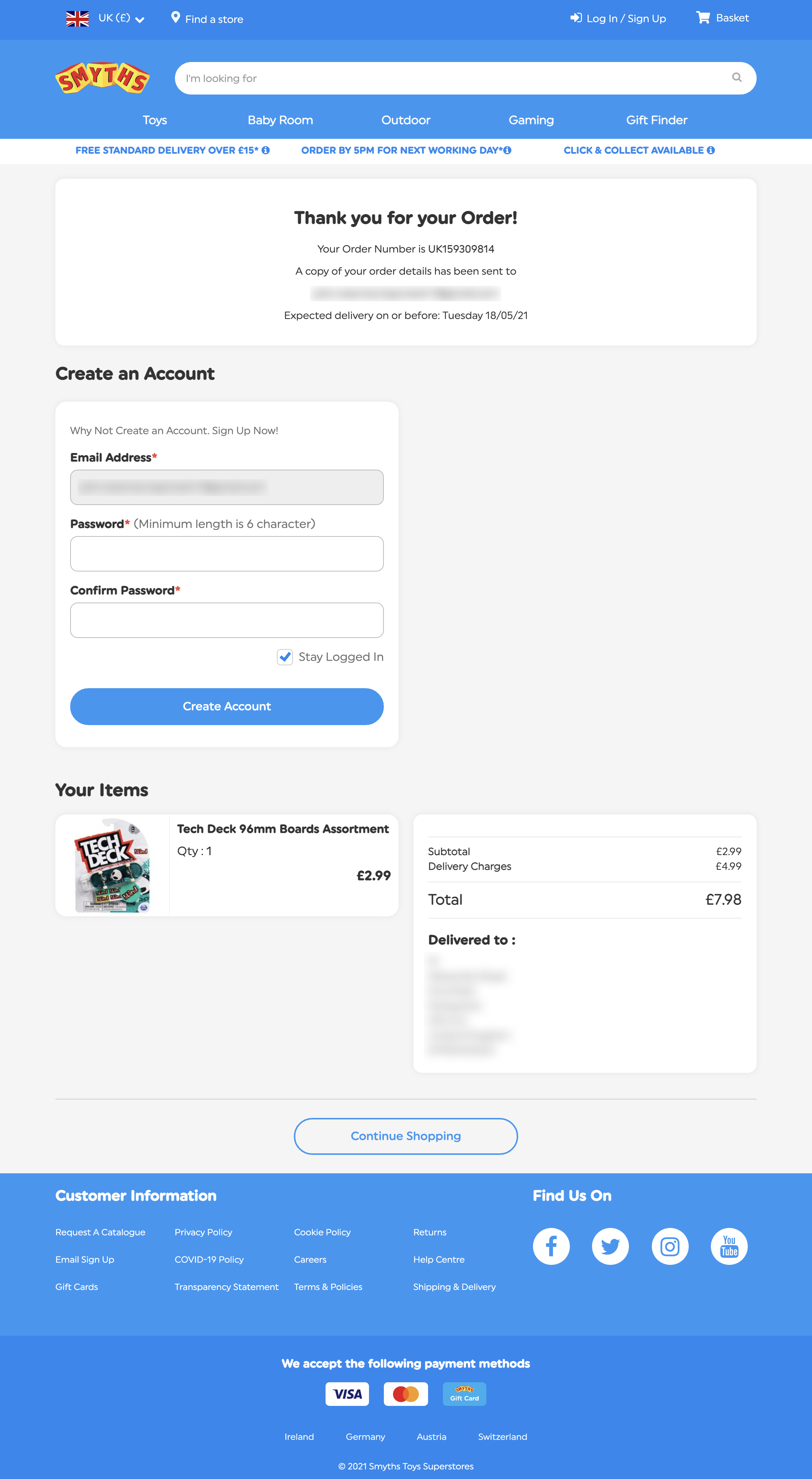Image resolution: width=812 pixels, height=1479 pixels.
Task: Click the Smyths logo
Action: pyautogui.click(x=102, y=78)
